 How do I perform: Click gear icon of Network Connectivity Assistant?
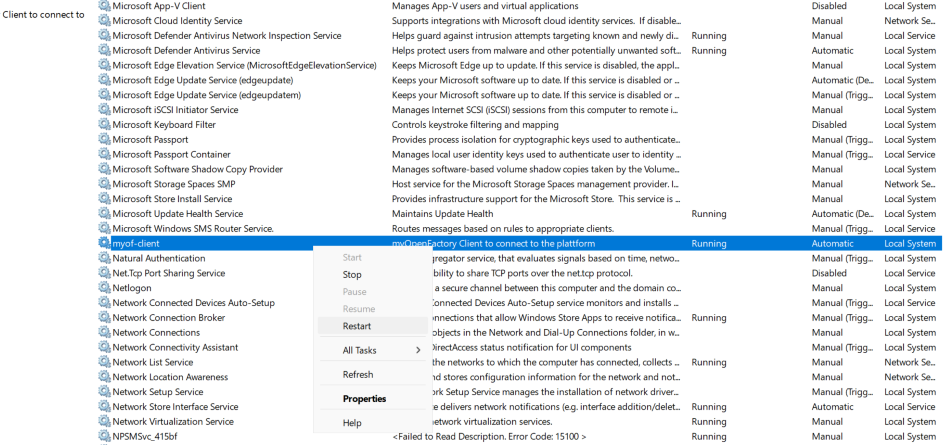click(105, 347)
